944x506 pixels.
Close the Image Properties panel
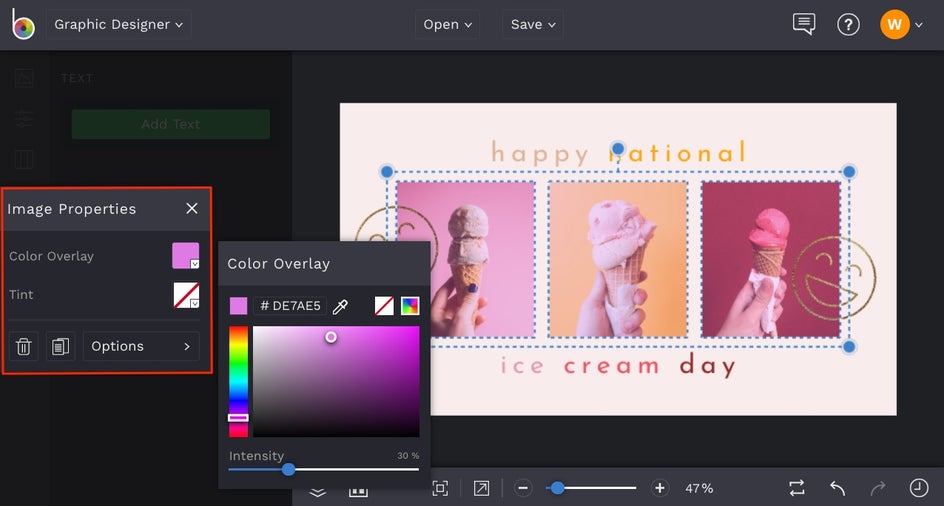[192, 208]
